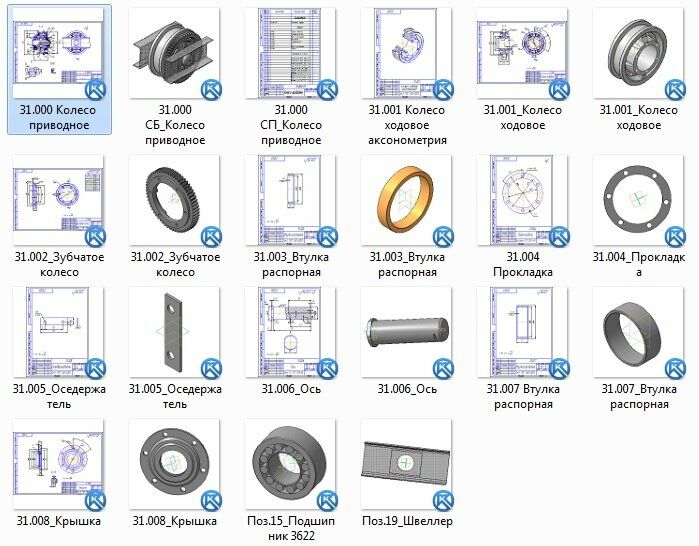The image size is (699, 546).
Task: Select the 31.001_Колесо ходовое 3D wheel model
Action: pos(638,53)
